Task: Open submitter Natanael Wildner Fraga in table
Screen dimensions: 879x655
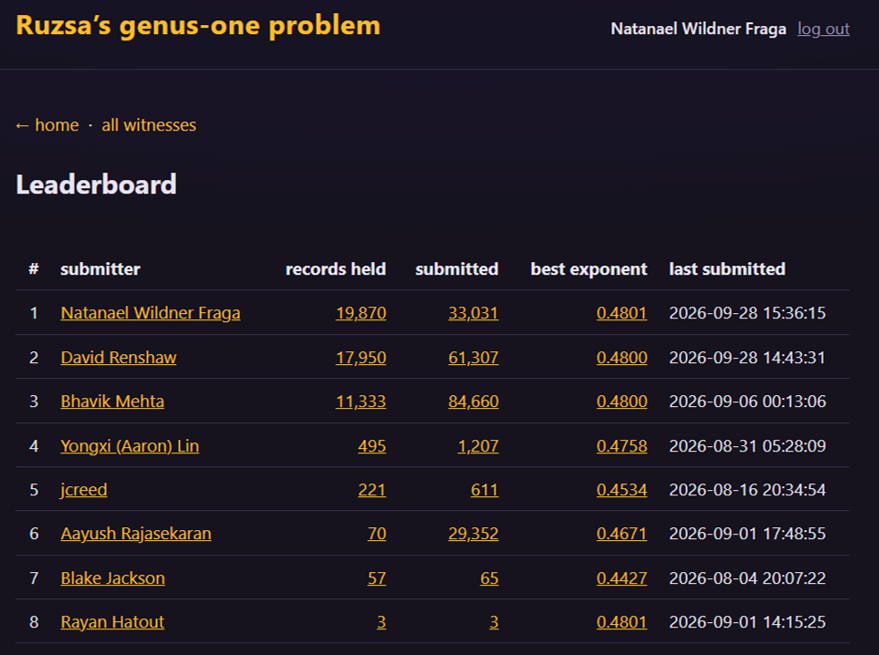Action: click(x=150, y=313)
